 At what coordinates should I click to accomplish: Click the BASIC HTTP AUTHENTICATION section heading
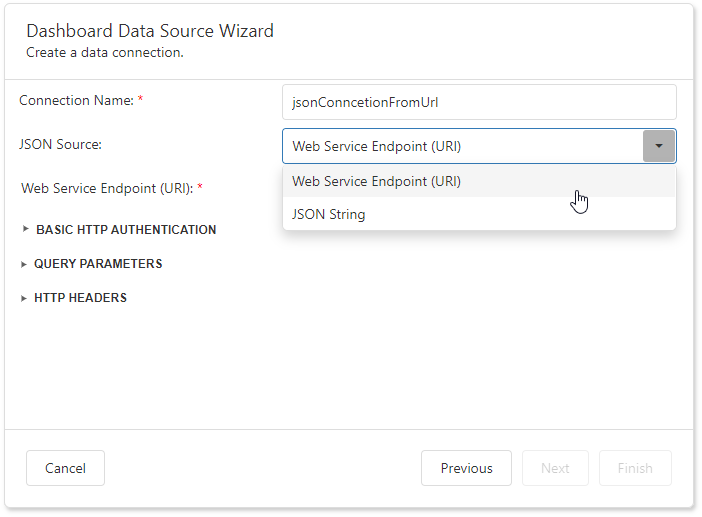126,230
